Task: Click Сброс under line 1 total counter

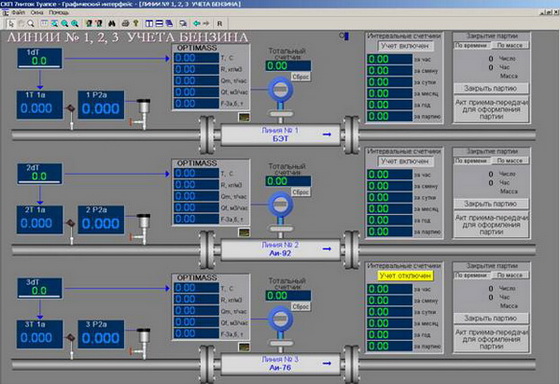Action: coord(300,77)
